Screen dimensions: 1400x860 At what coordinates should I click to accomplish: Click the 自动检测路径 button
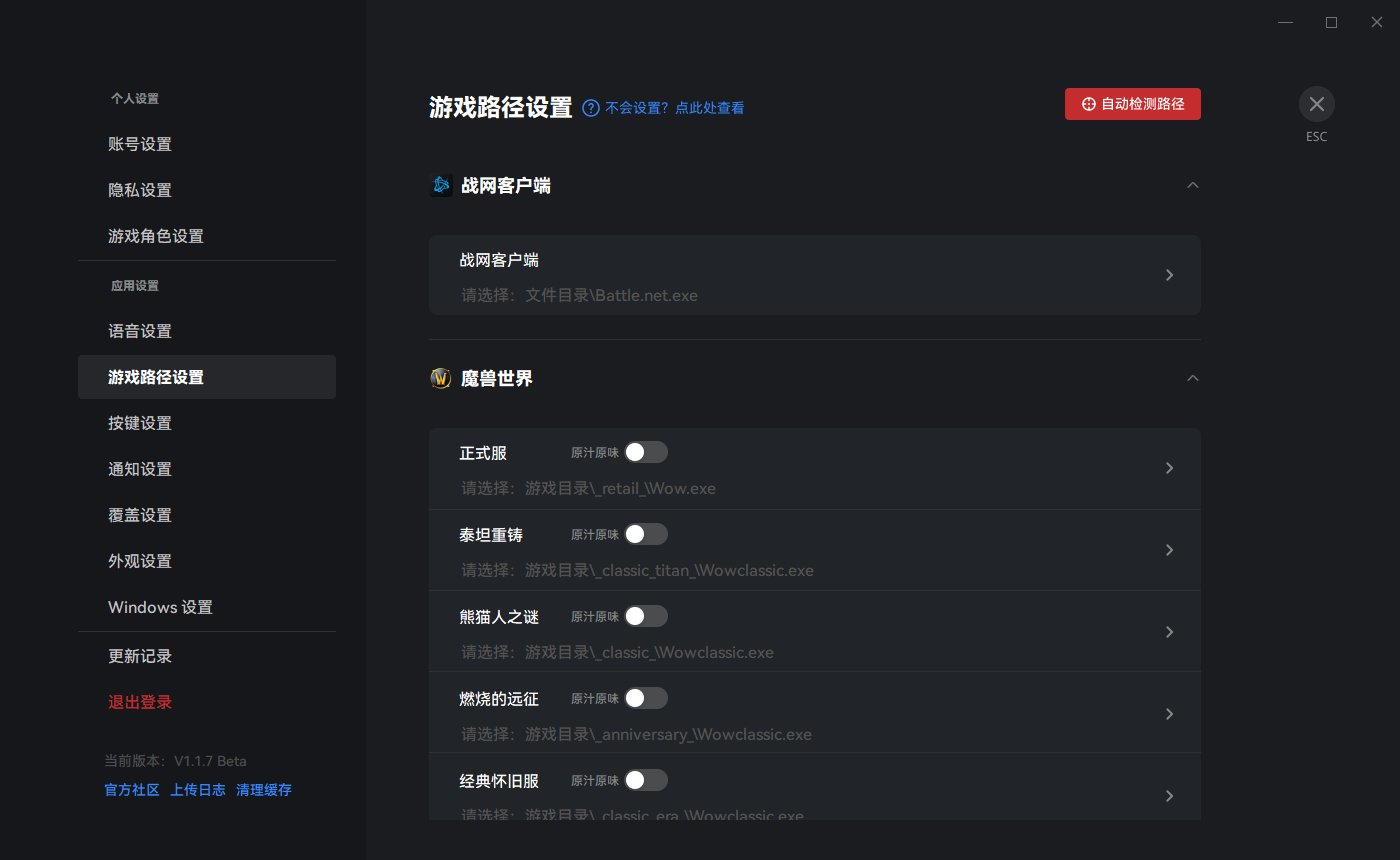pos(1132,103)
